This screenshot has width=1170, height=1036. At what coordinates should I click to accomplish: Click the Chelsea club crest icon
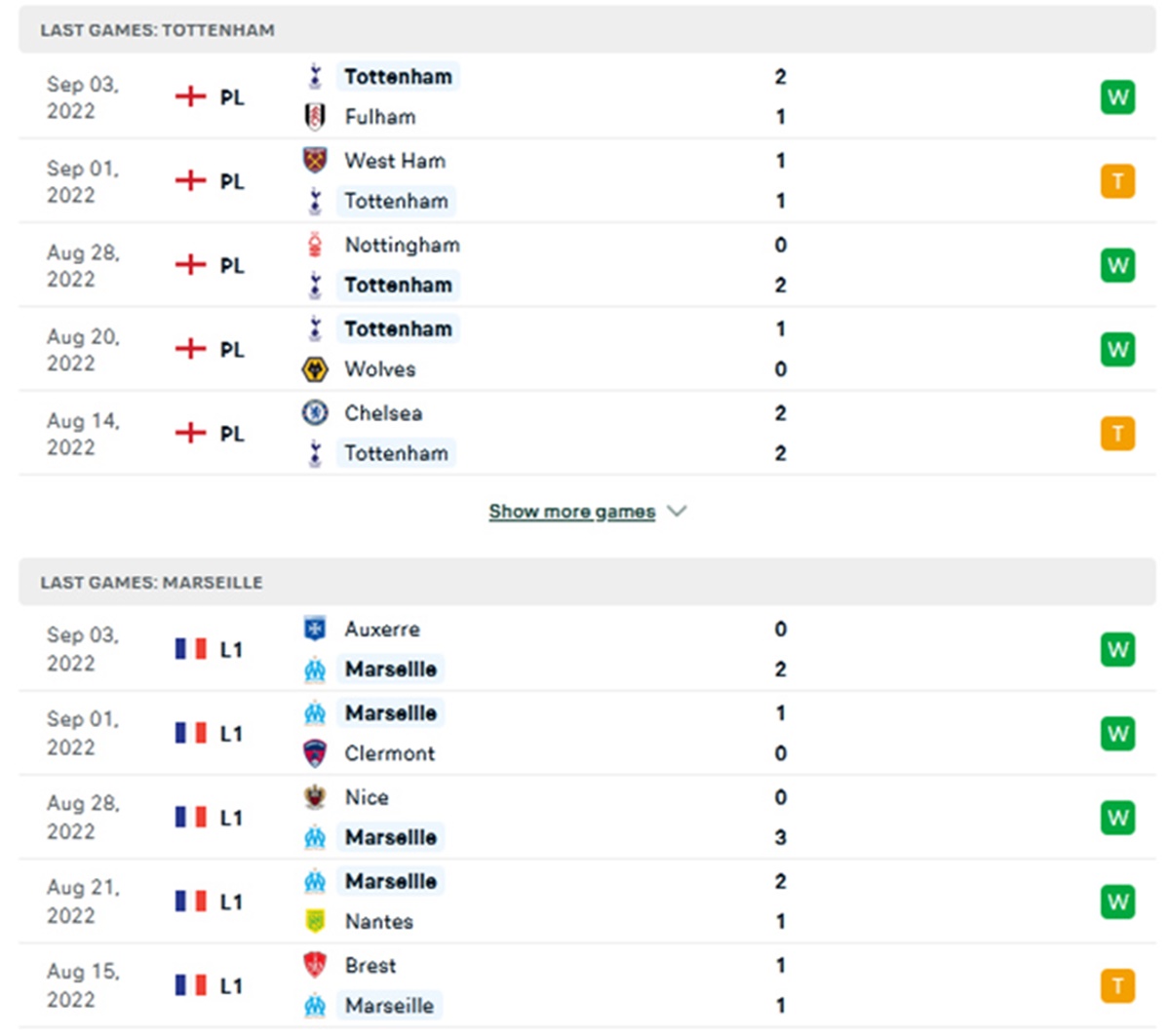[x=315, y=413]
